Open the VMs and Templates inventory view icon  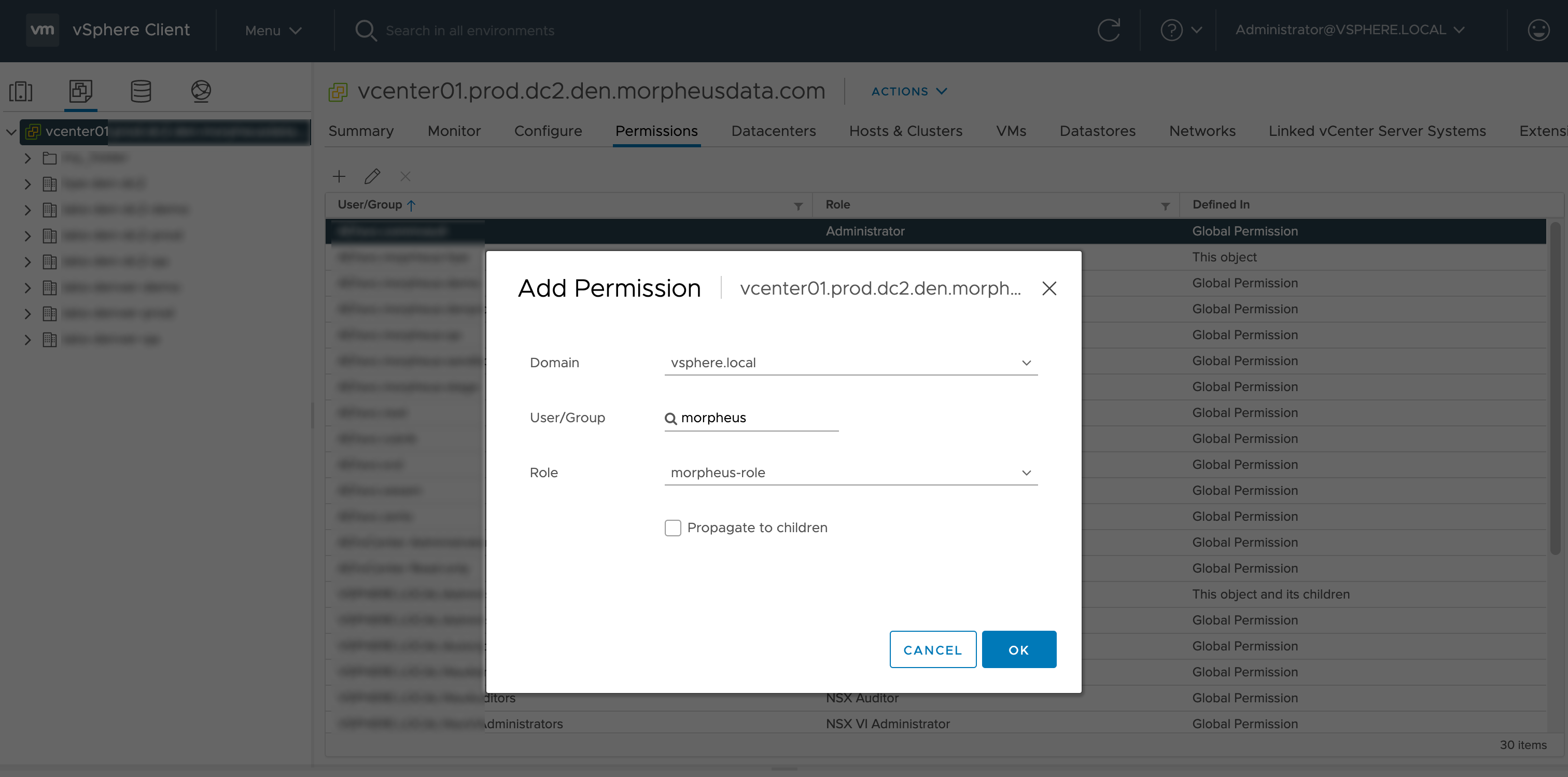pos(80,91)
